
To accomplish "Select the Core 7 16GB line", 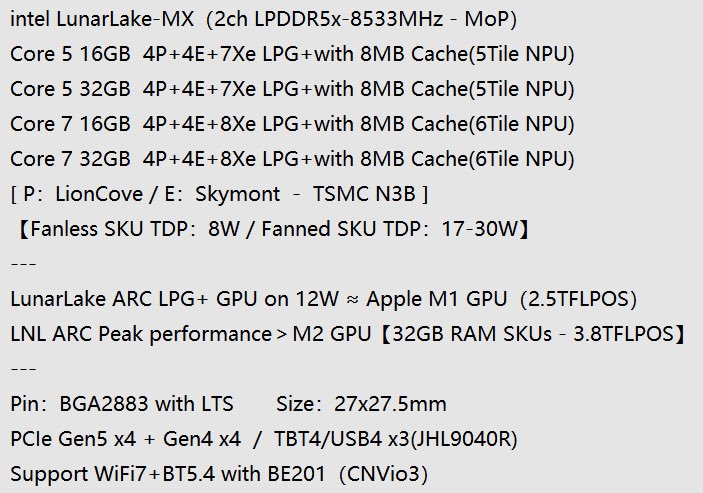I will tap(292, 124).
